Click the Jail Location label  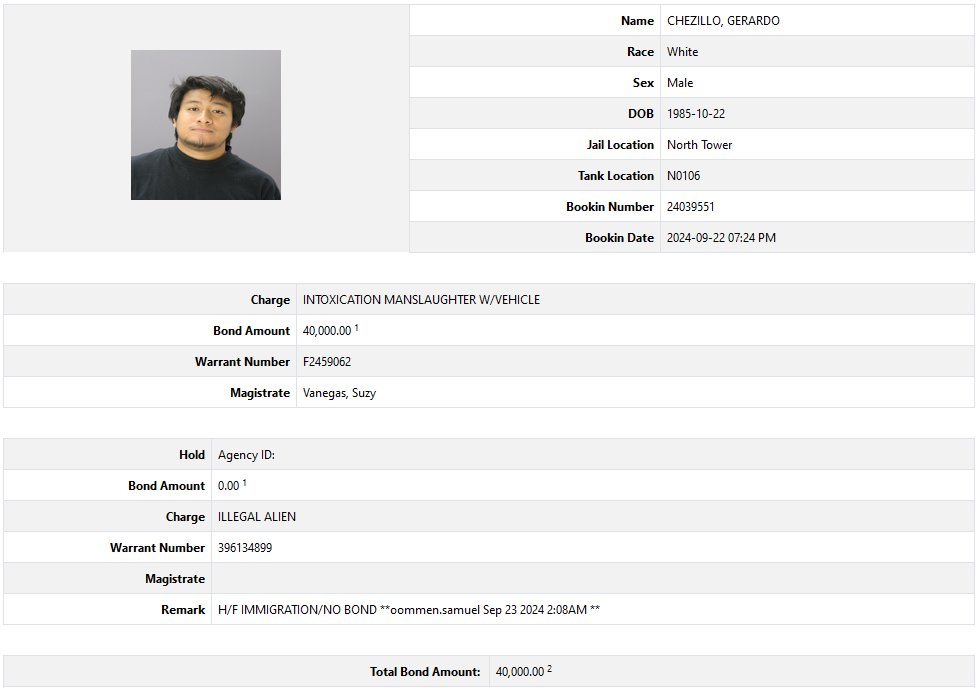(x=621, y=145)
